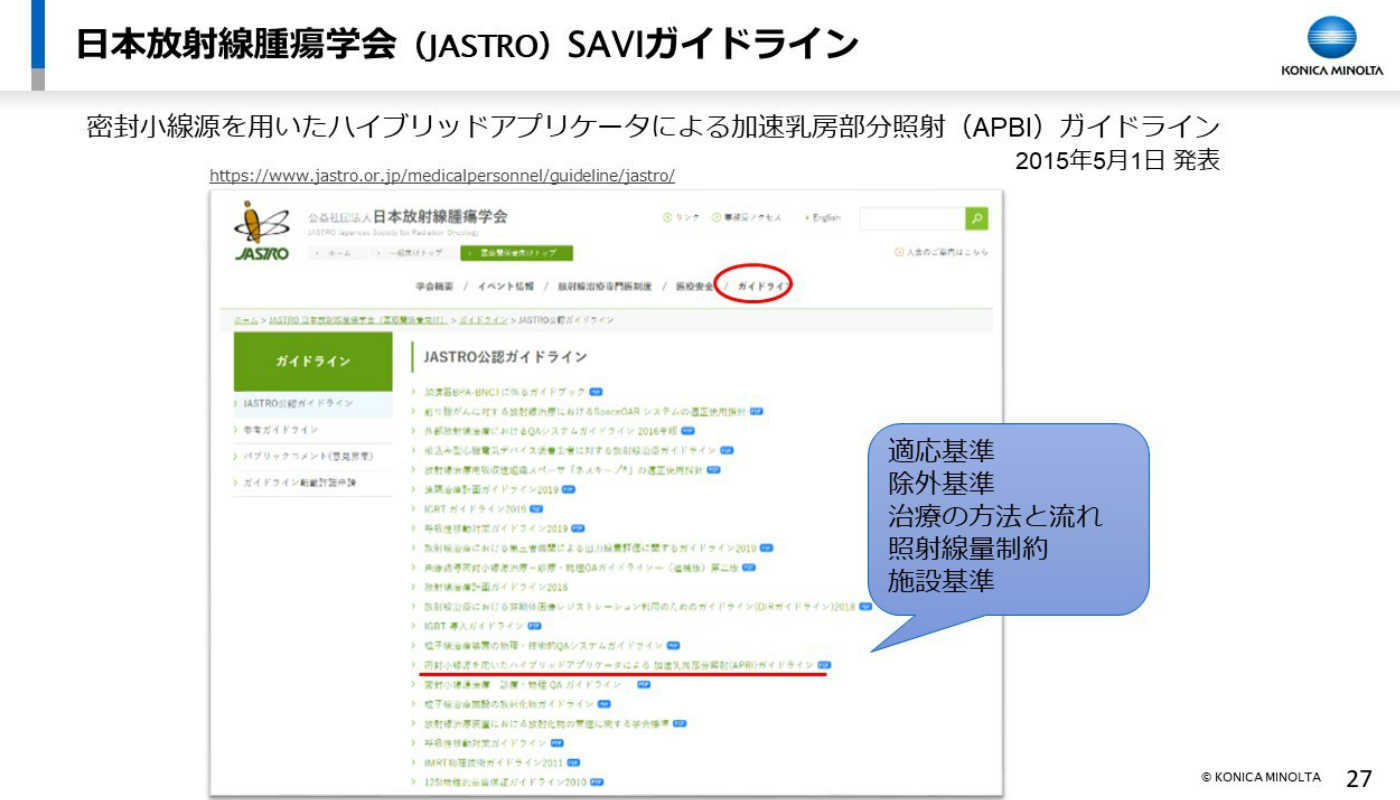Open the BPA-BNCT guidebook link

pos(504,391)
